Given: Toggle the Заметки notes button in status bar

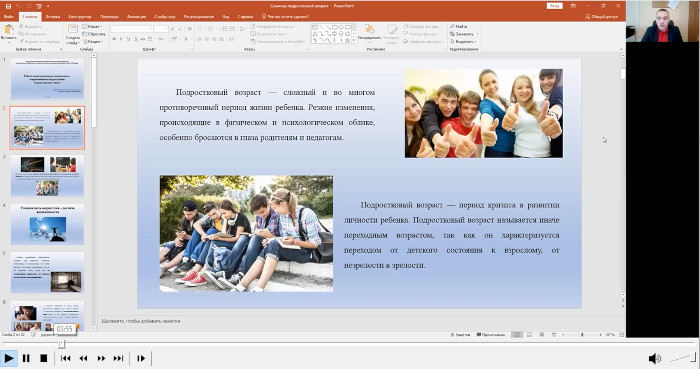Looking at the screenshot, I should (460, 335).
